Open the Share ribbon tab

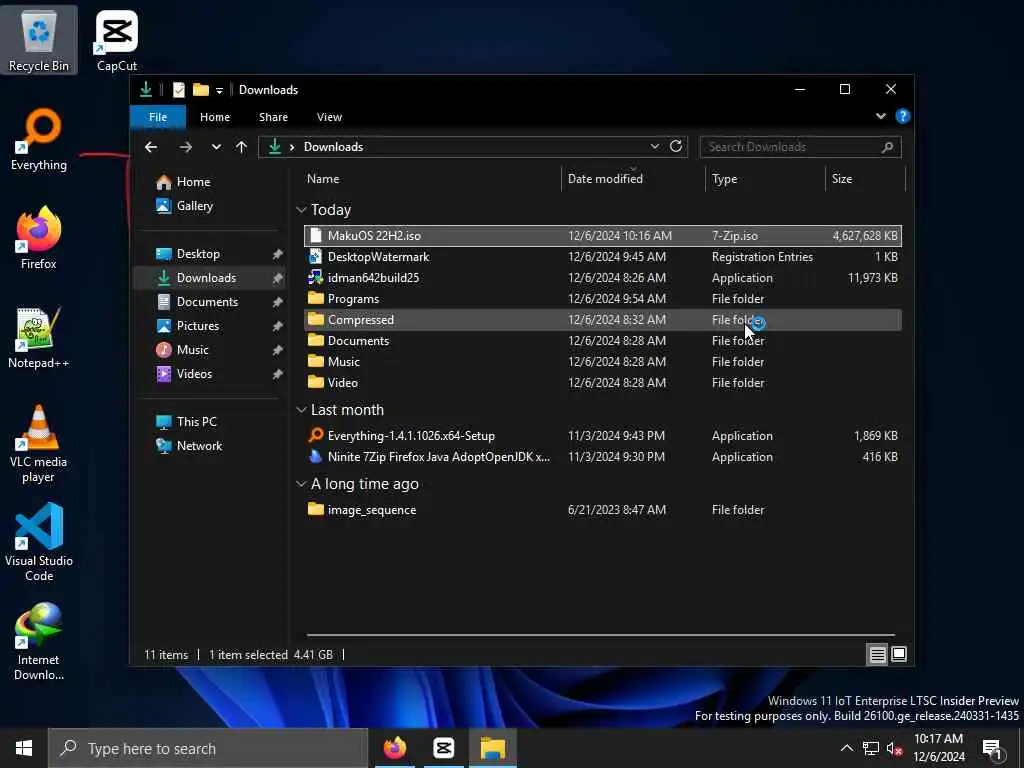tap(273, 117)
